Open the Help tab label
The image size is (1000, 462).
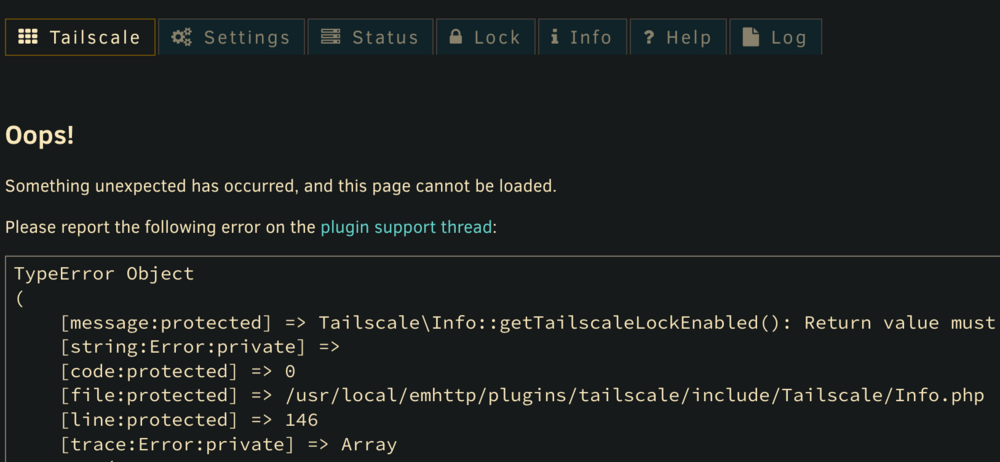pos(689,38)
